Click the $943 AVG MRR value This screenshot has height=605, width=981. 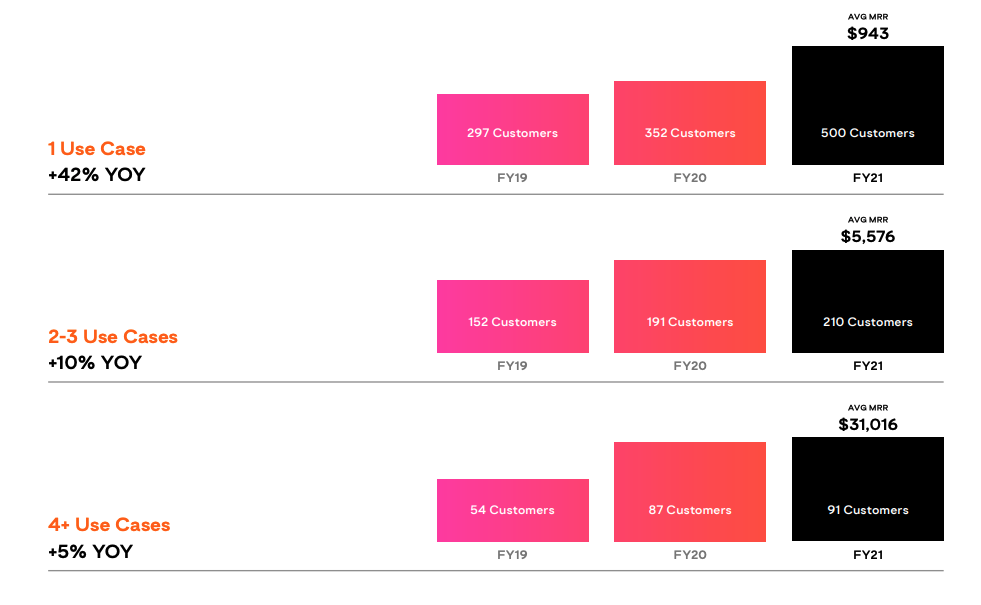868,34
